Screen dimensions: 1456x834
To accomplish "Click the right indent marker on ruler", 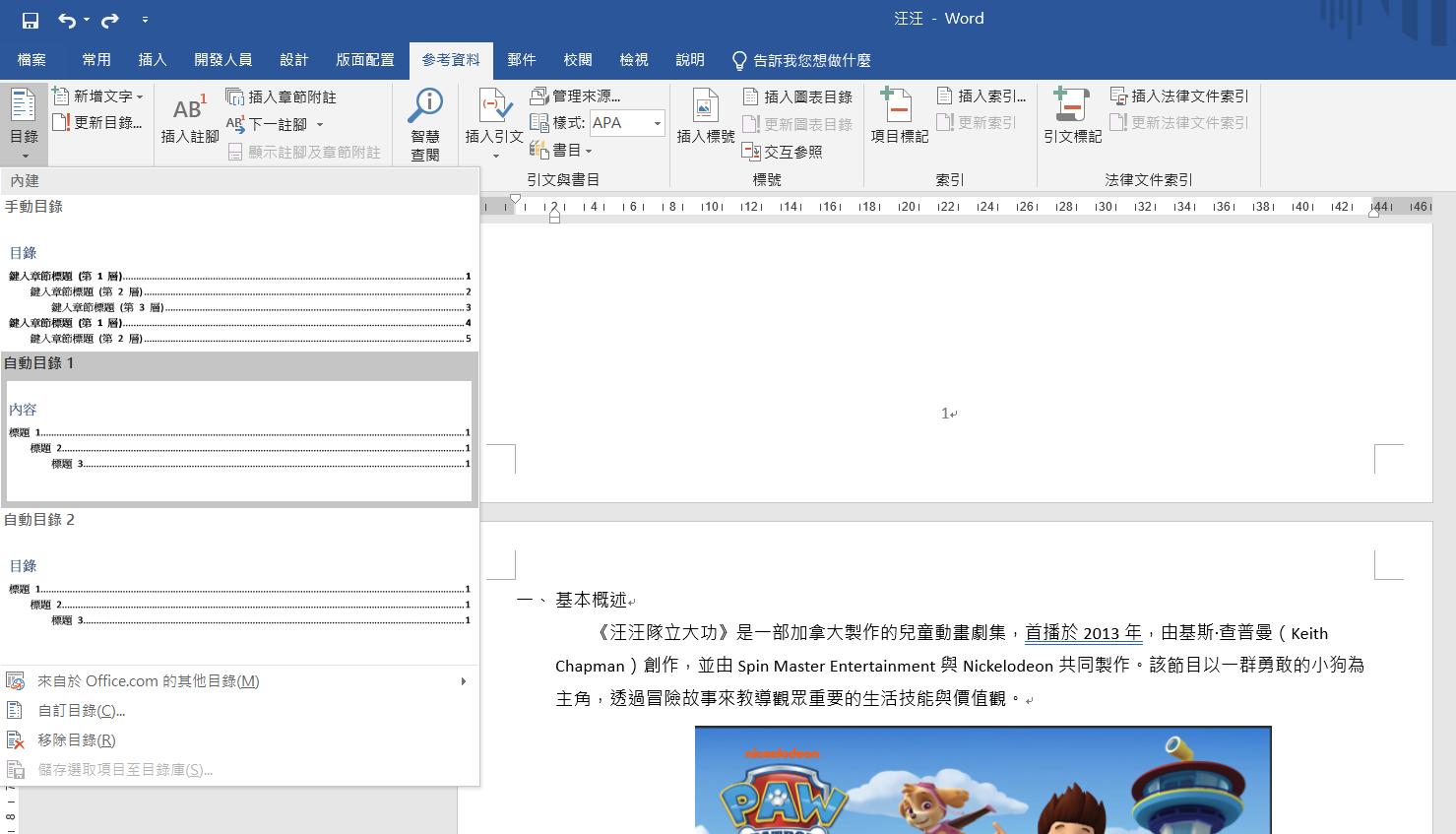I will click(x=1374, y=212).
